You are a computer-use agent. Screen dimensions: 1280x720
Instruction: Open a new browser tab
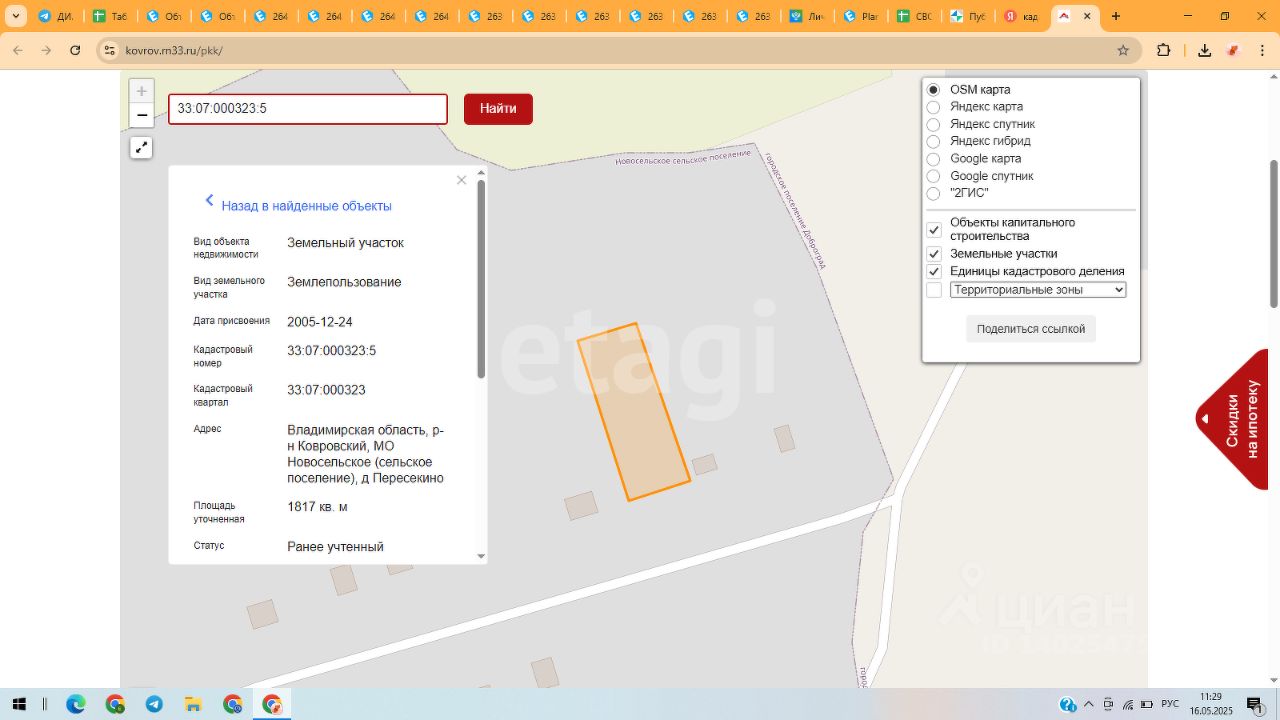point(1116,17)
